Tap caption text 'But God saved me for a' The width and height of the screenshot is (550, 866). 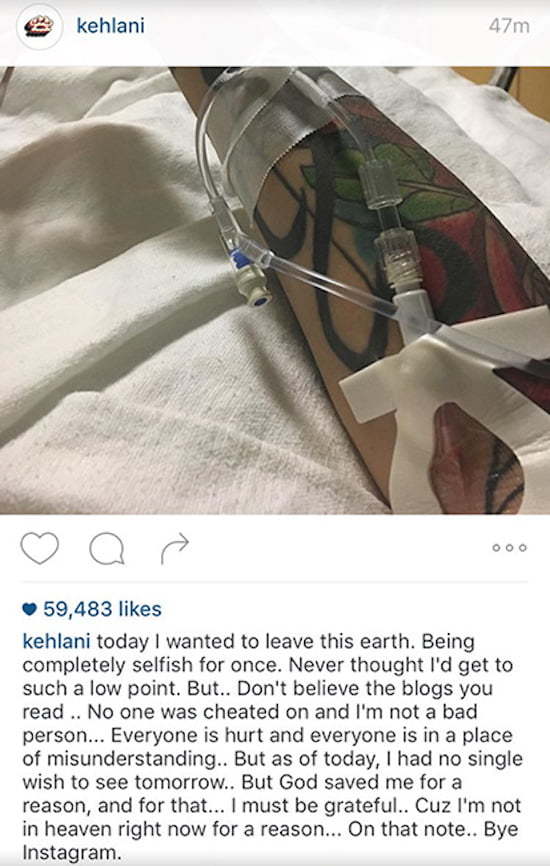[351, 782]
